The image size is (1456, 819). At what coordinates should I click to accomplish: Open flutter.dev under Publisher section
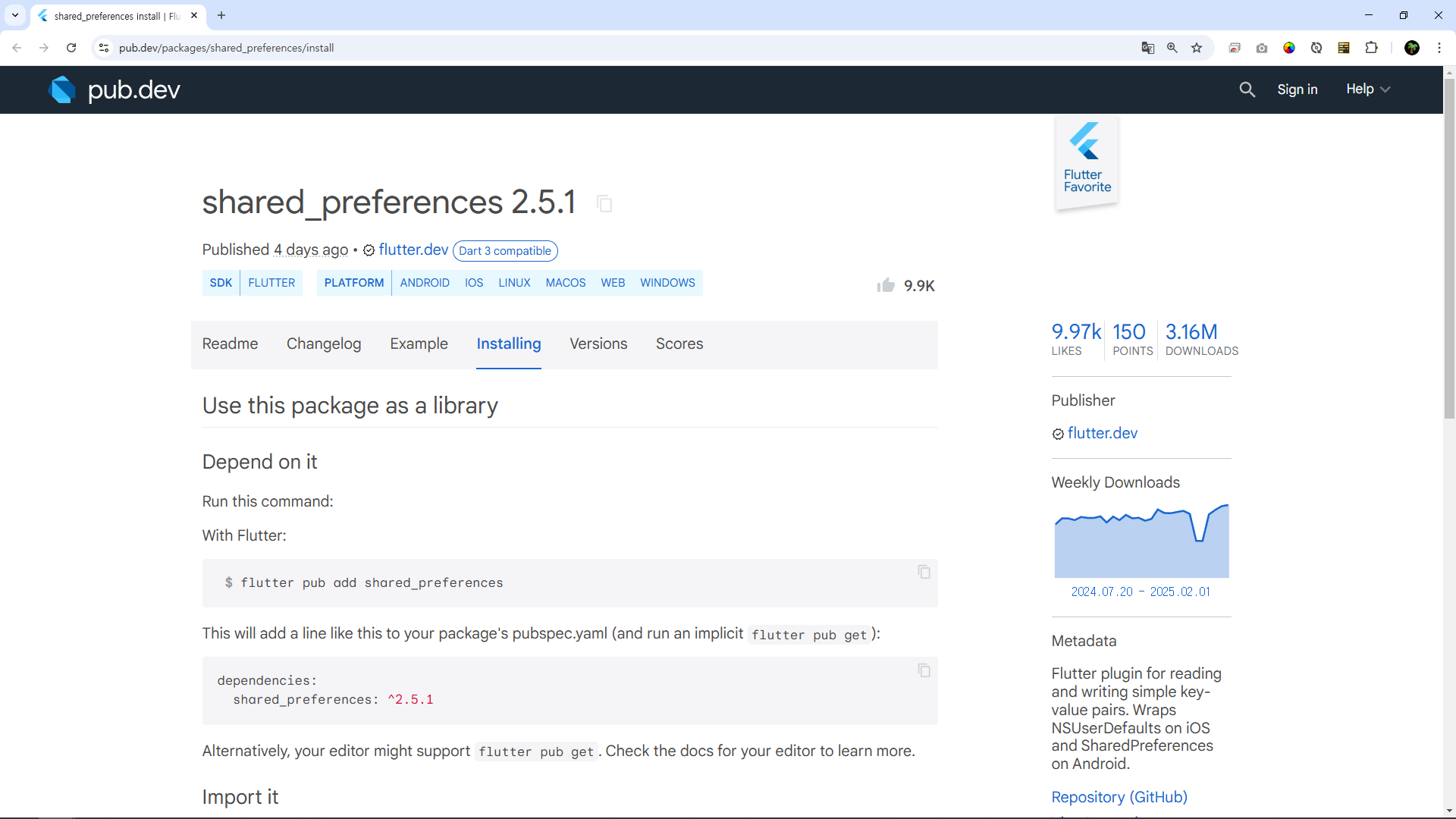click(1103, 433)
